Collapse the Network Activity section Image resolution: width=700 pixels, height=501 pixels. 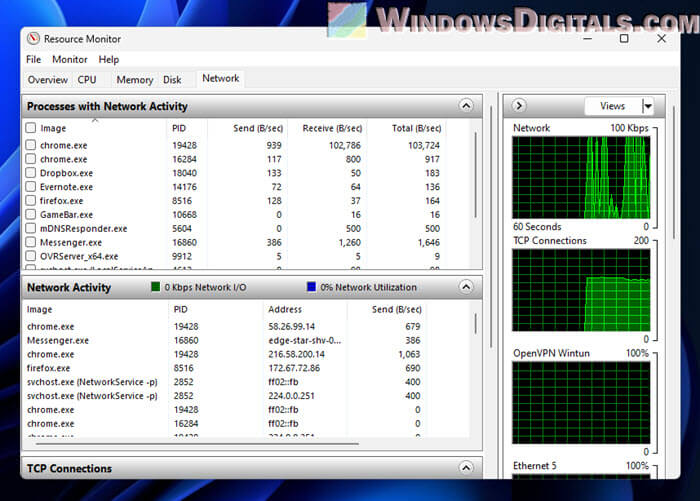click(466, 287)
